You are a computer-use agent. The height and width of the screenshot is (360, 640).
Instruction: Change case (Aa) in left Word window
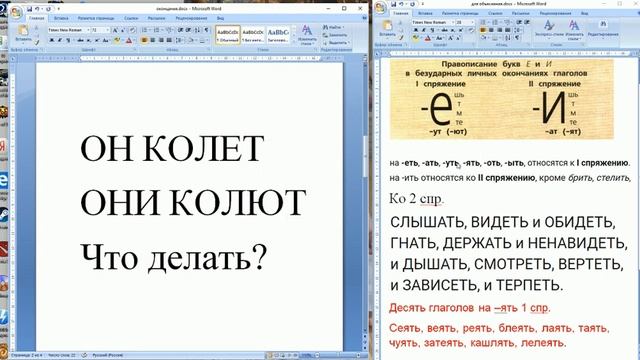point(106,40)
